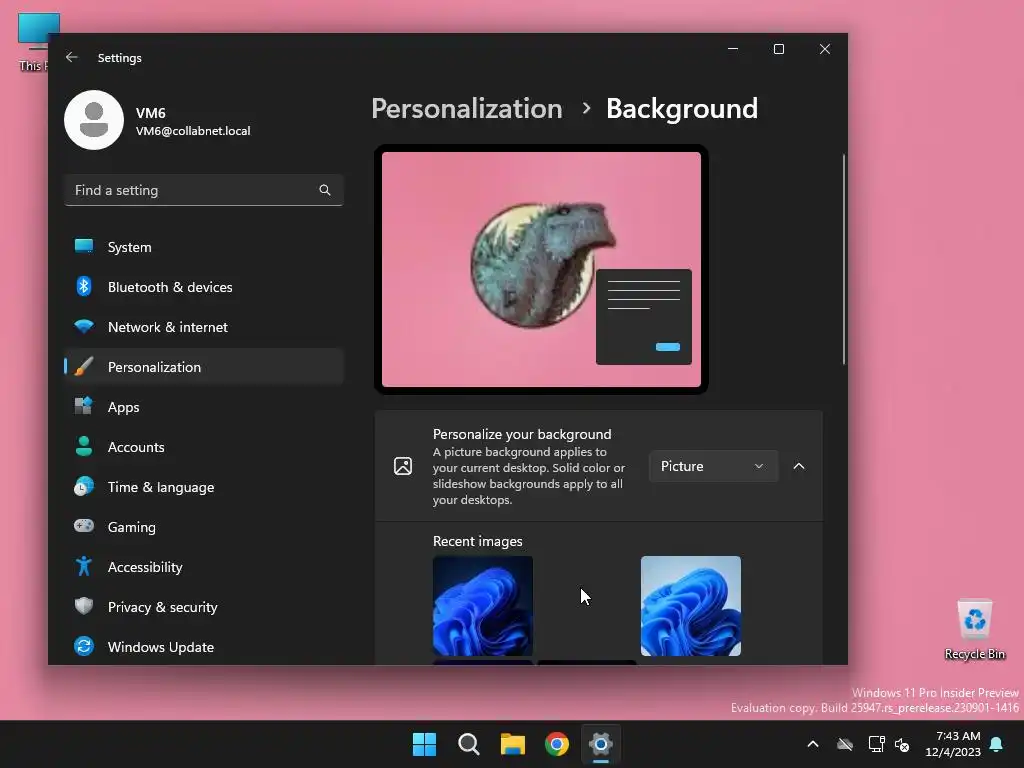This screenshot has width=1024, height=768.
Task: Click the cloud sync icon in the tray
Action: [845, 744]
